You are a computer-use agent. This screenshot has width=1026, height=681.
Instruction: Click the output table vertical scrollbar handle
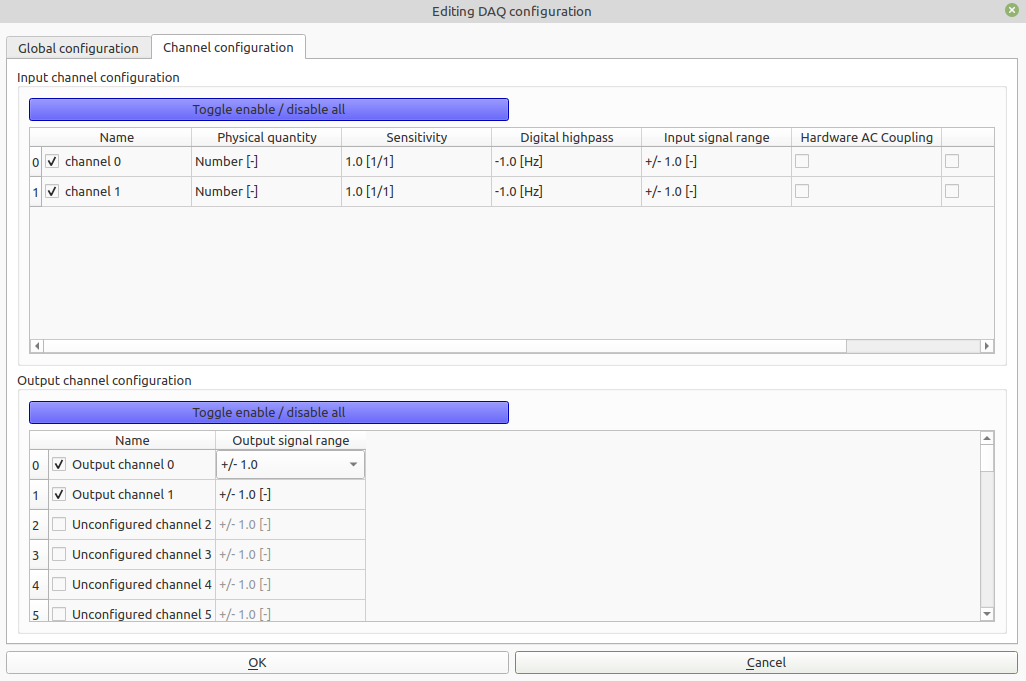pos(987,458)
